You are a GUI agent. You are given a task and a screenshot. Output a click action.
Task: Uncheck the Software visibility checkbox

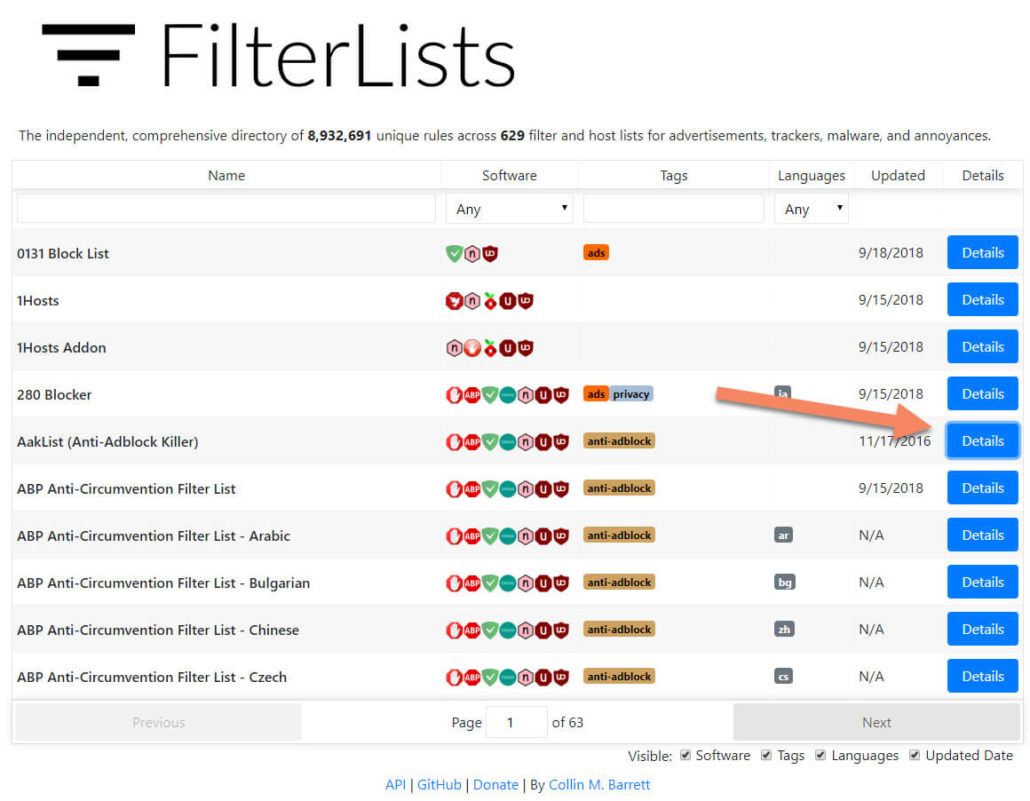tap(685, 755)
